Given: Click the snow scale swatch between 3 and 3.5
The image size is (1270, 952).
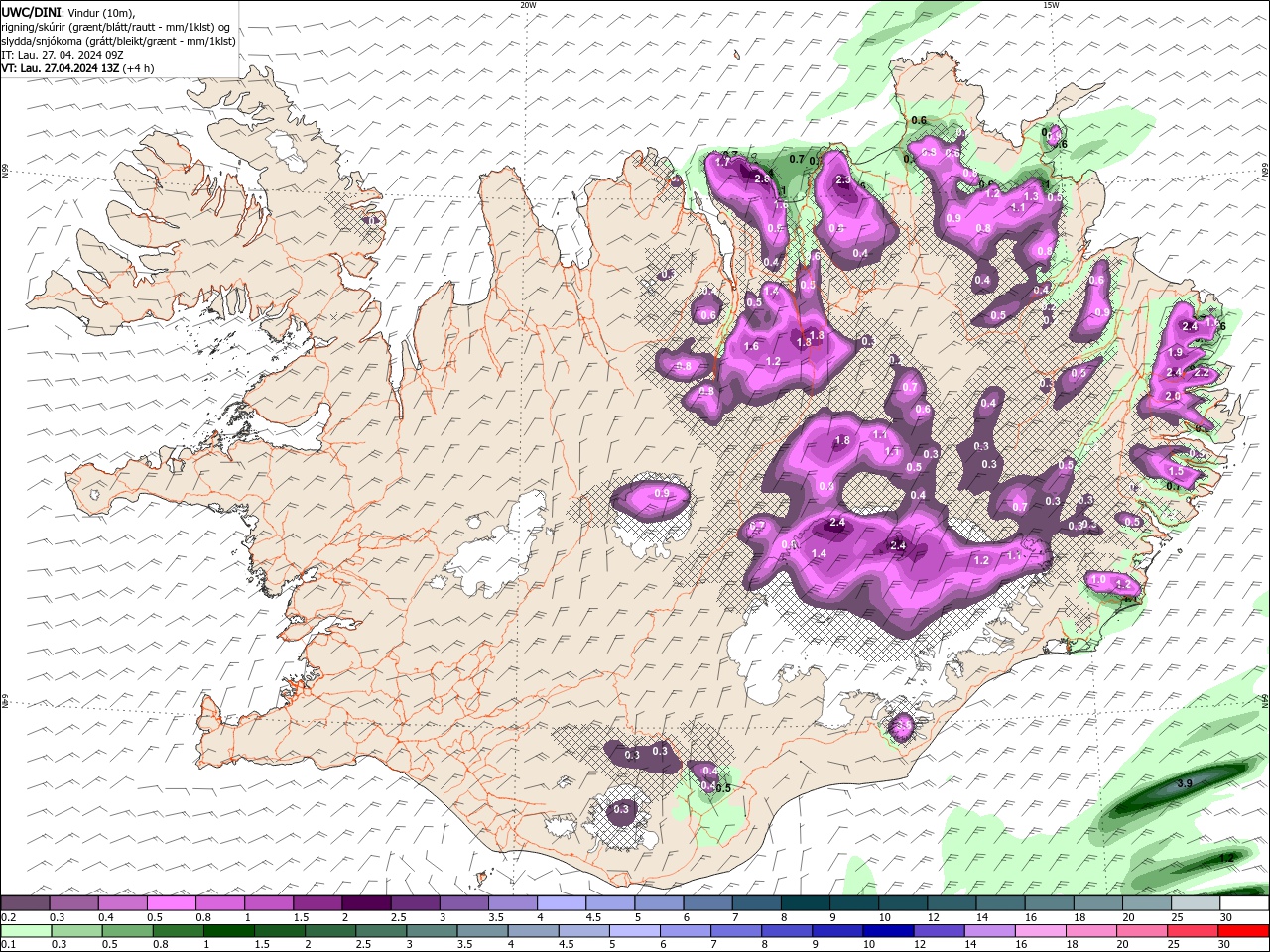Looking at the screenshot, I should 463,903.
